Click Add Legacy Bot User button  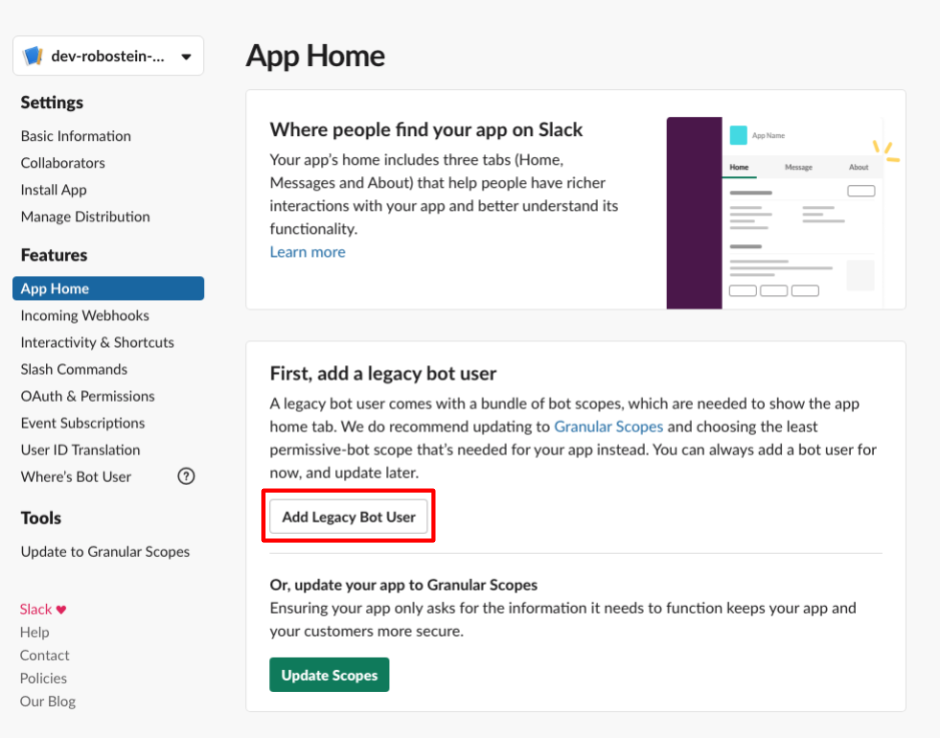pos(348,517)
